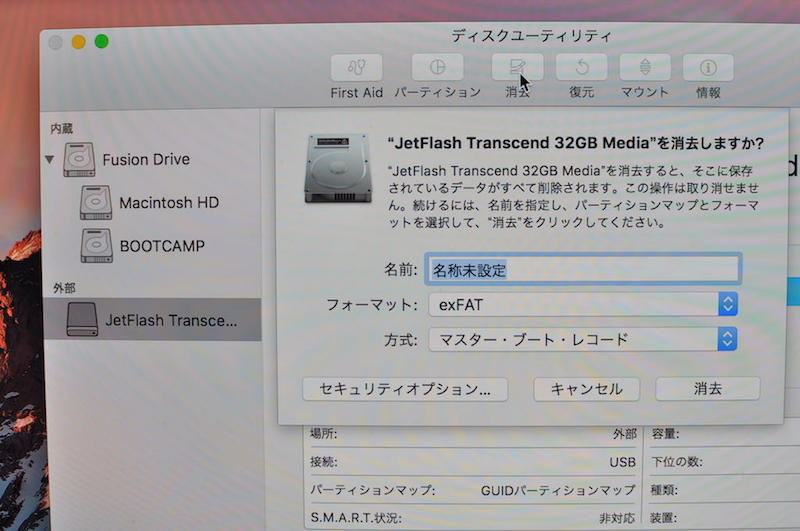This screenshot has width=800, height=531.
Task: Click the First Aid toolbar icon
Action: pos(356,67)
